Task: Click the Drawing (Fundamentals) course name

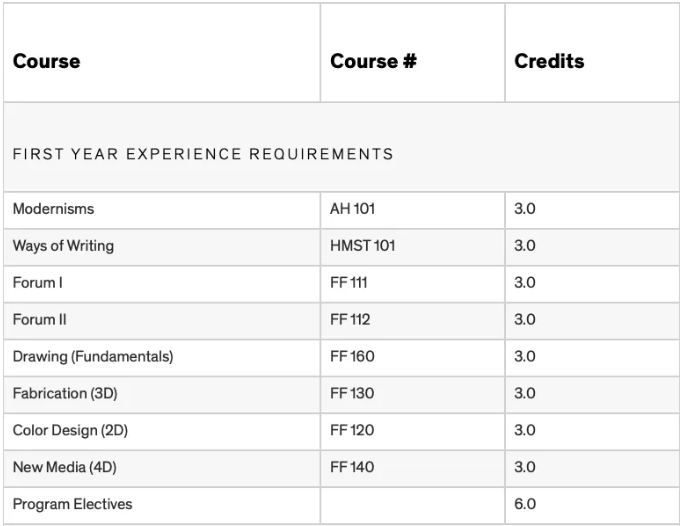Action: pyautogui.click(x=93, y=357)
